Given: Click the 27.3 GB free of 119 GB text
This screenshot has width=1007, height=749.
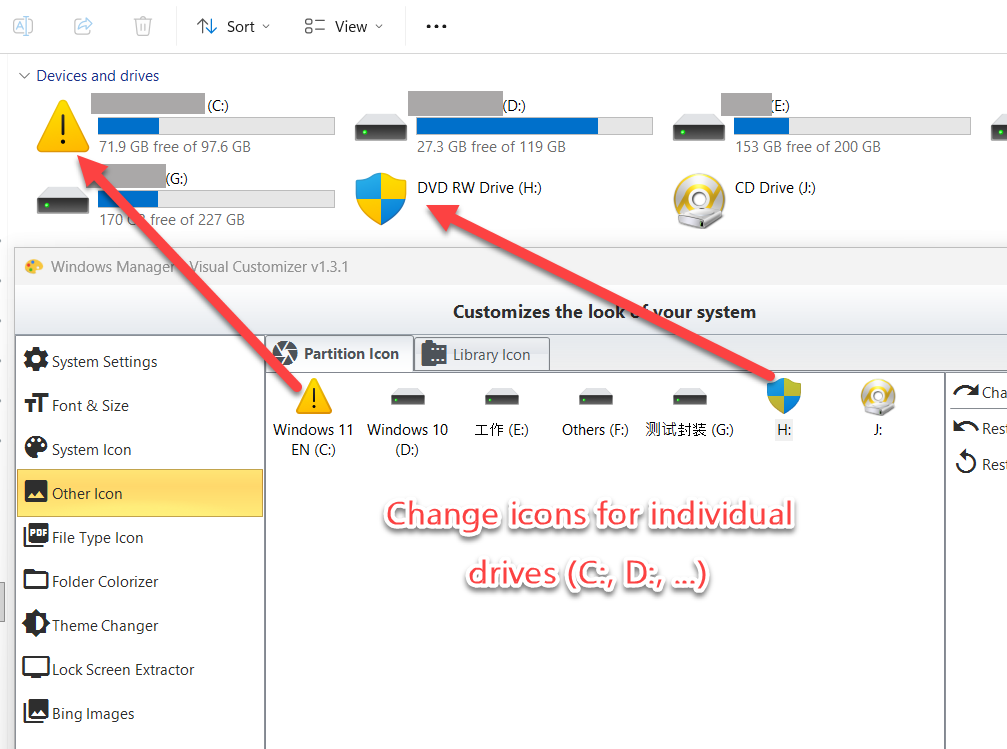Looking at the screenshot, I should pos(491,147).
